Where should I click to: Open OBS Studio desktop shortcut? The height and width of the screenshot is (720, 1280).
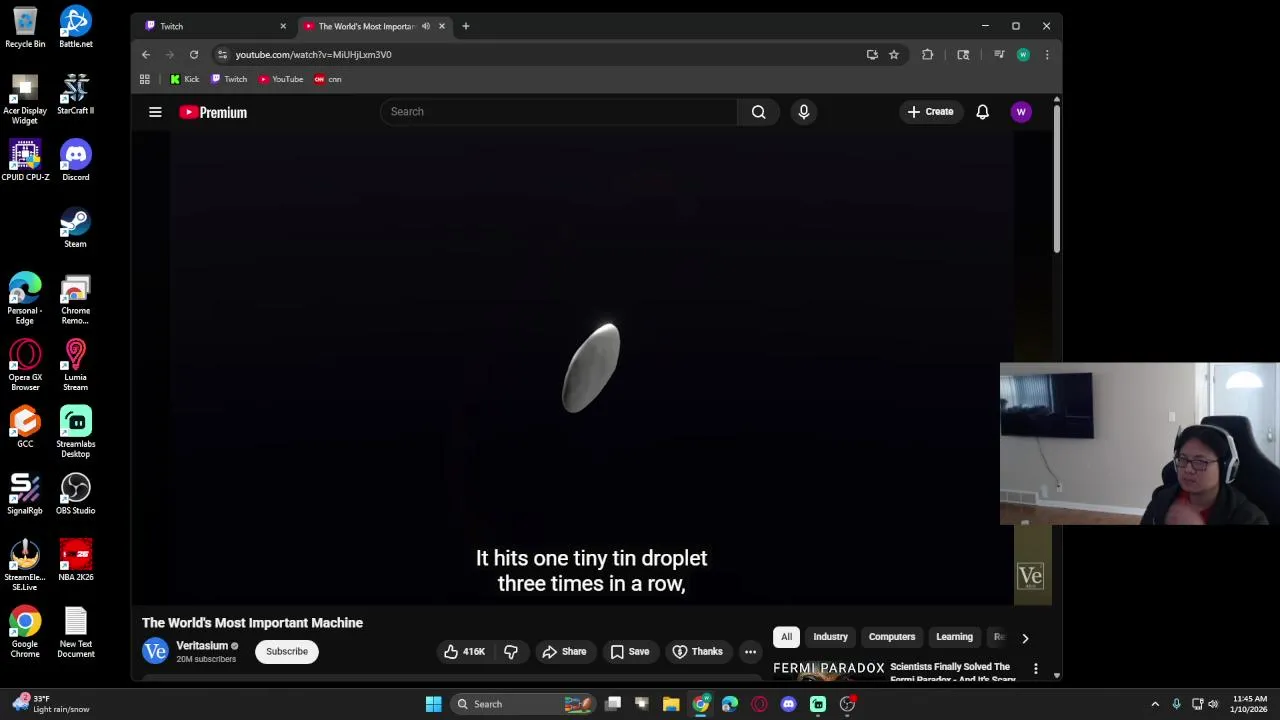pos(75,494)
